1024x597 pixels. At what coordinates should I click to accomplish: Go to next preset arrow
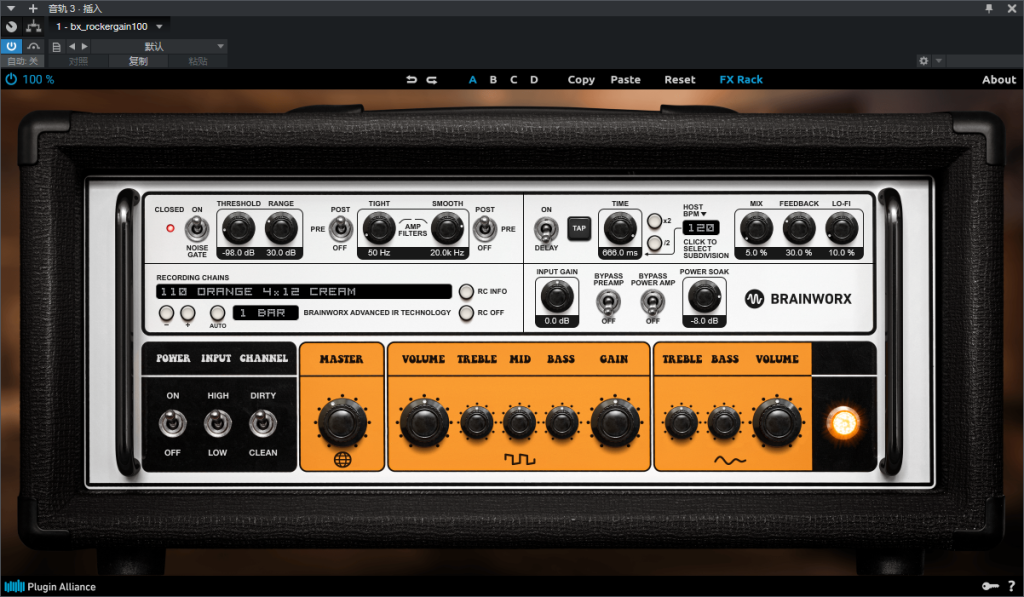pos(84,46)
